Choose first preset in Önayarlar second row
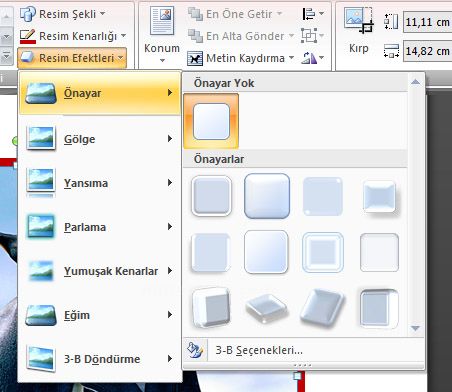The height and width of the screenshot is (392, 452). click(x=211, y=252)
